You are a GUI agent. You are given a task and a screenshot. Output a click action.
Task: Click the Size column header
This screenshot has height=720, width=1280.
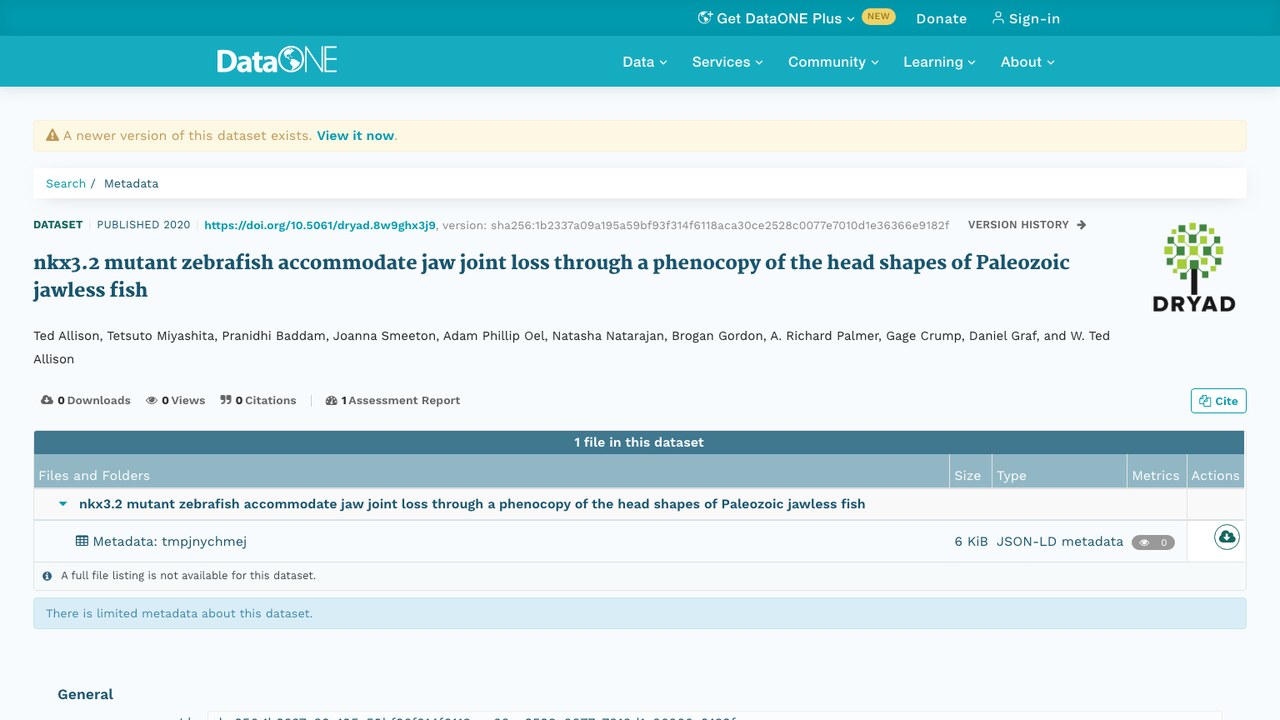pos(968,475)
